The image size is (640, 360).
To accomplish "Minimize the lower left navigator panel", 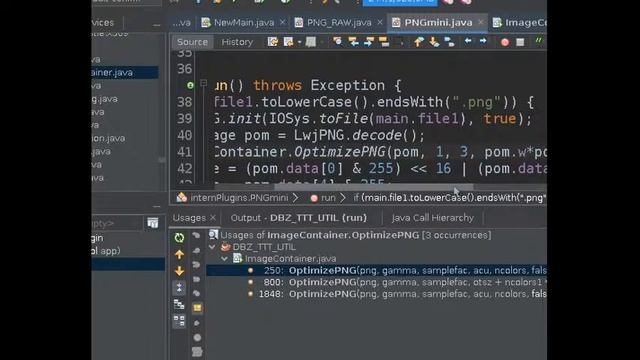I will [x=156, y=207].
